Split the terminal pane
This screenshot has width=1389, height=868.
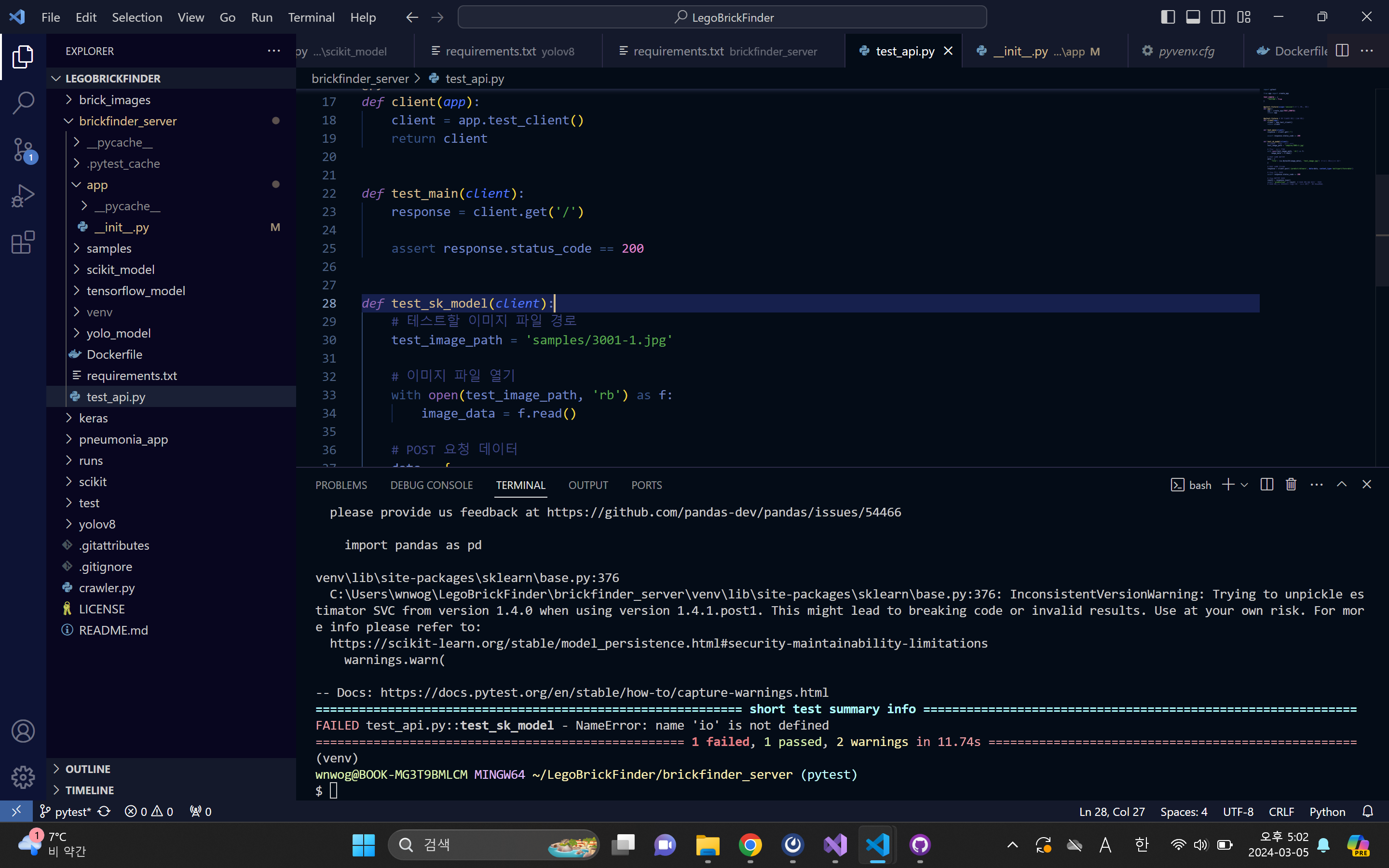1267,485
